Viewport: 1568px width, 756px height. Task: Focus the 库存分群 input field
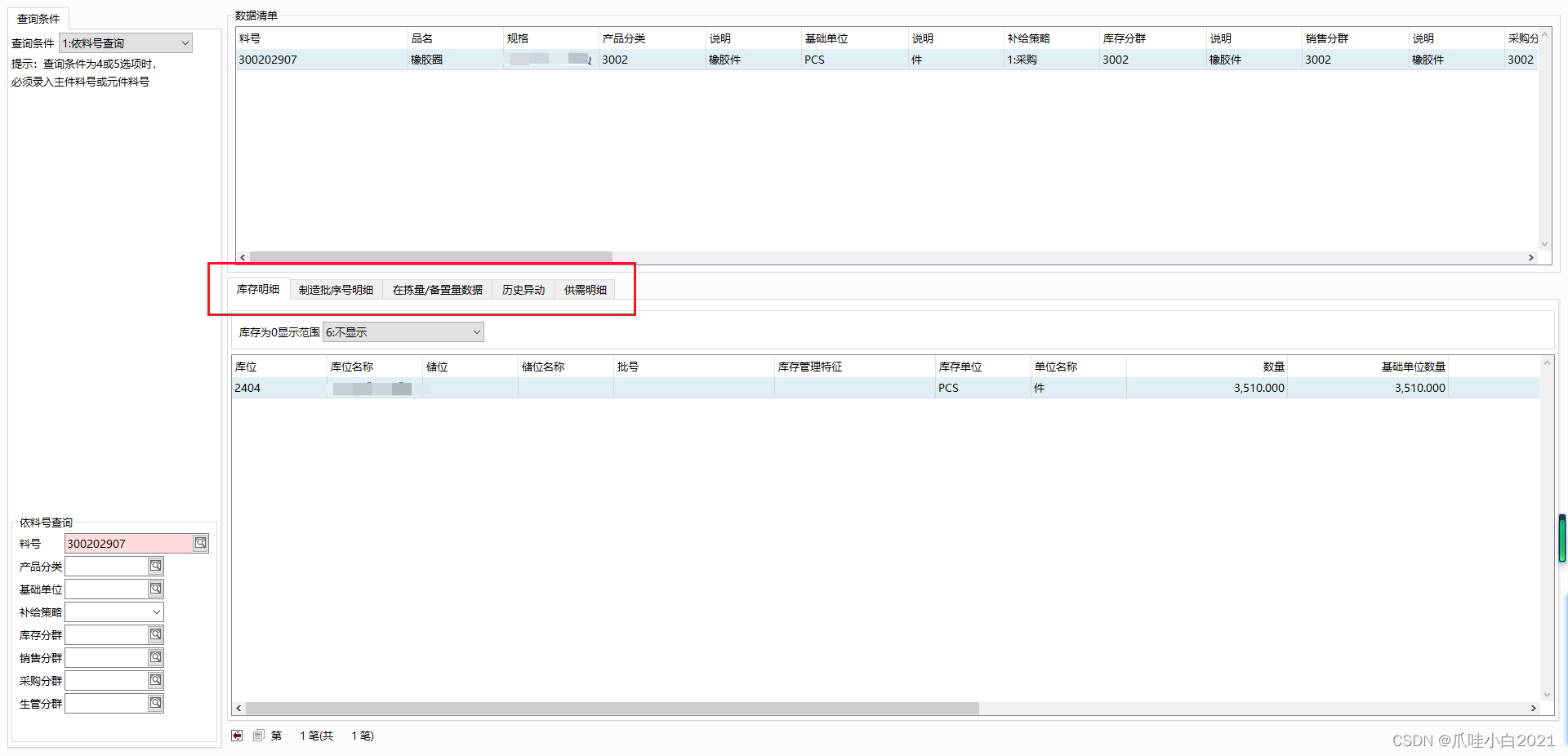pyautogui.click(x=106, y=634)
